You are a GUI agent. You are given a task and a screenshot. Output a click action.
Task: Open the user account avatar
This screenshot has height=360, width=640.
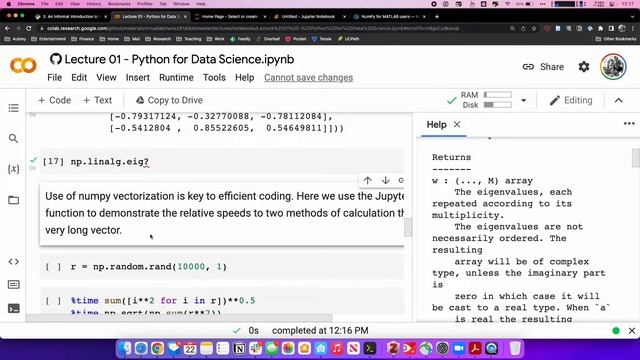pos(613,67)
